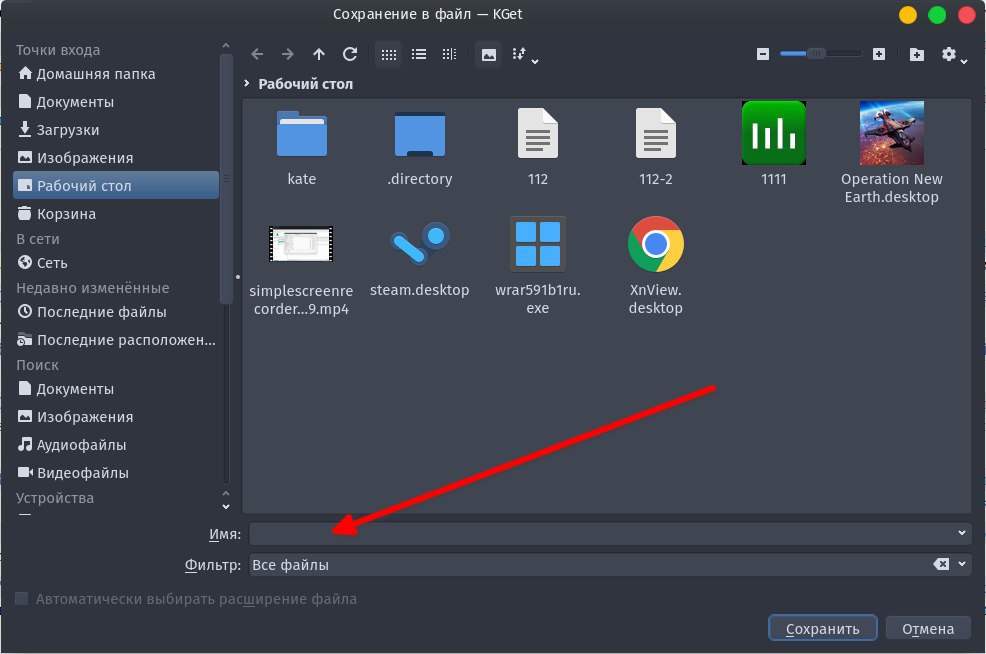Open Сеть in the sidebar
Viewport: 986px width, 654px height.
(116, 263)
